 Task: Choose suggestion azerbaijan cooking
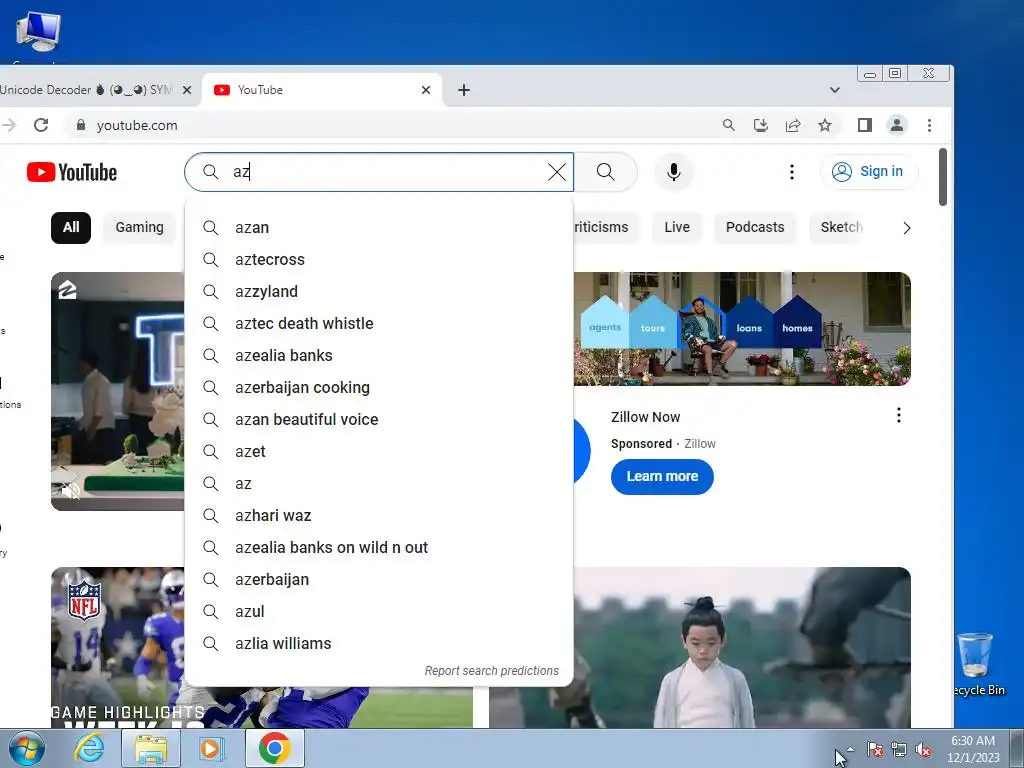379,387
